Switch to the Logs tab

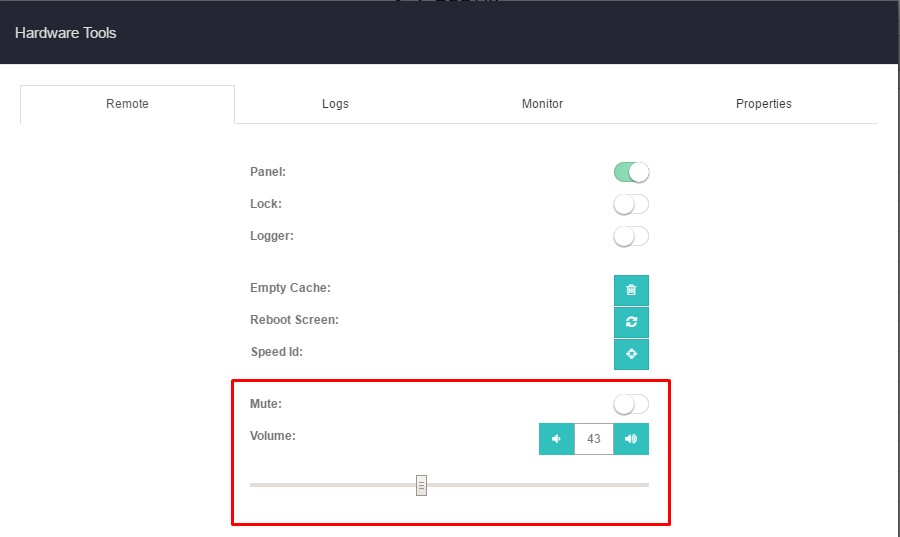335,104
